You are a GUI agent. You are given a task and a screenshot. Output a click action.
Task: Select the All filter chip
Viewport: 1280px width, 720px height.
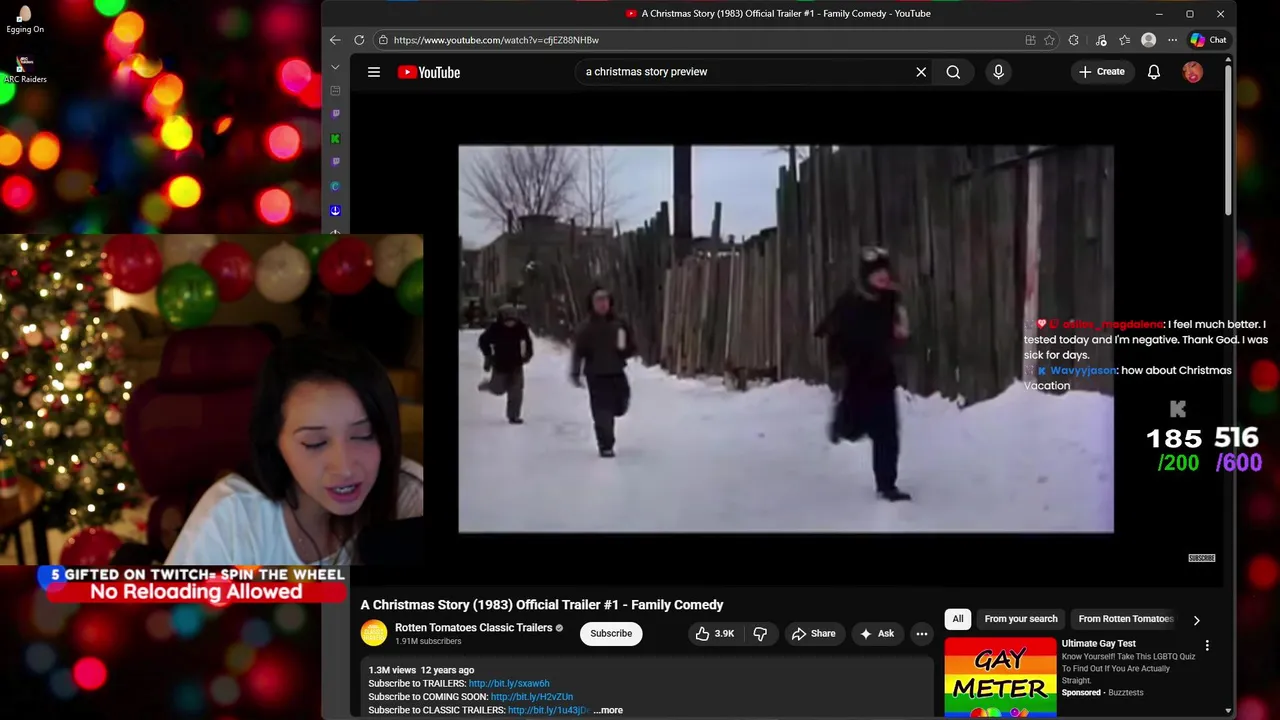pyautogui.click(x=958, y=619)
